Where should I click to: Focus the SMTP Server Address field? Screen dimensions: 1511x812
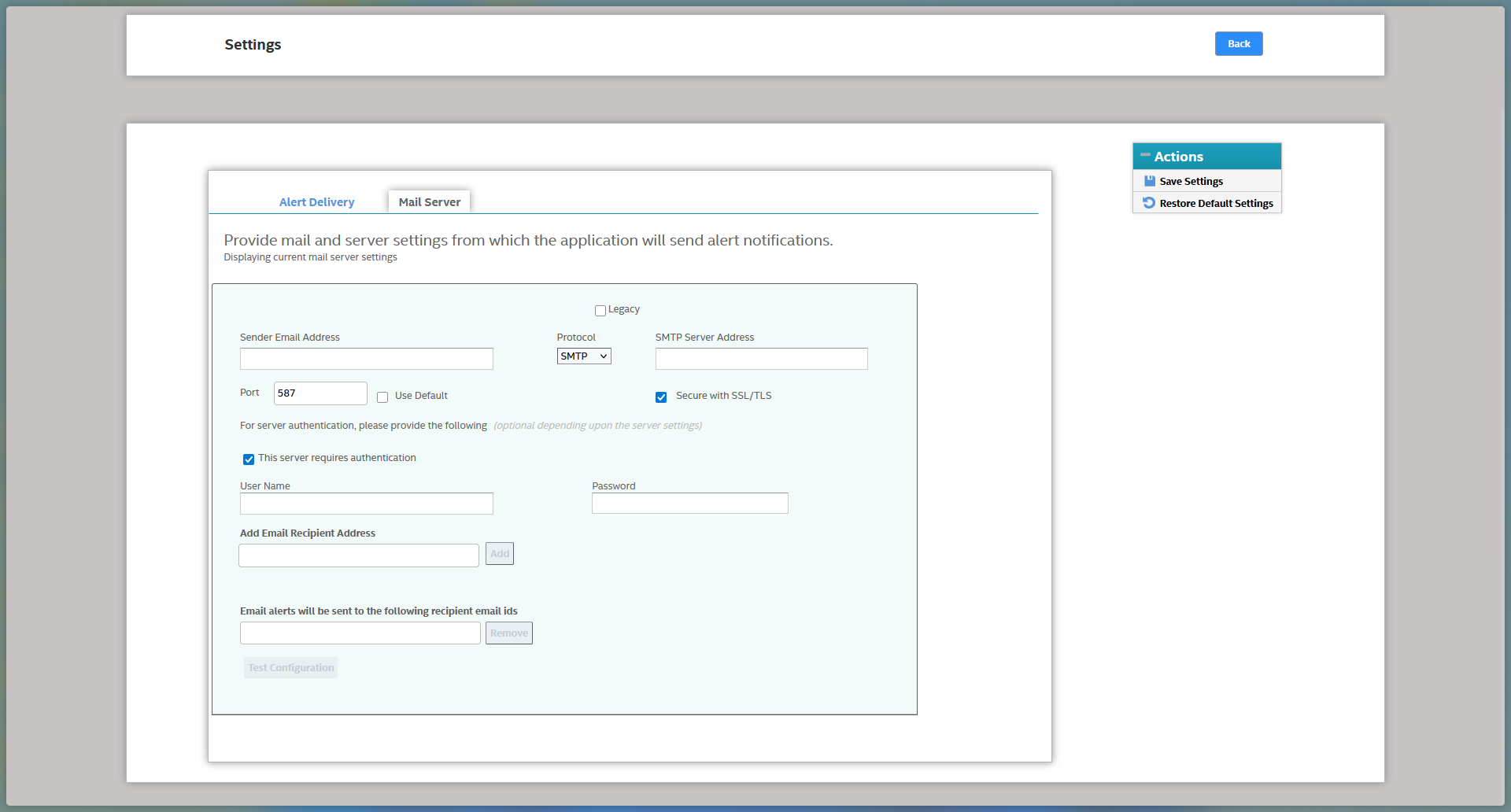(762, 359)
